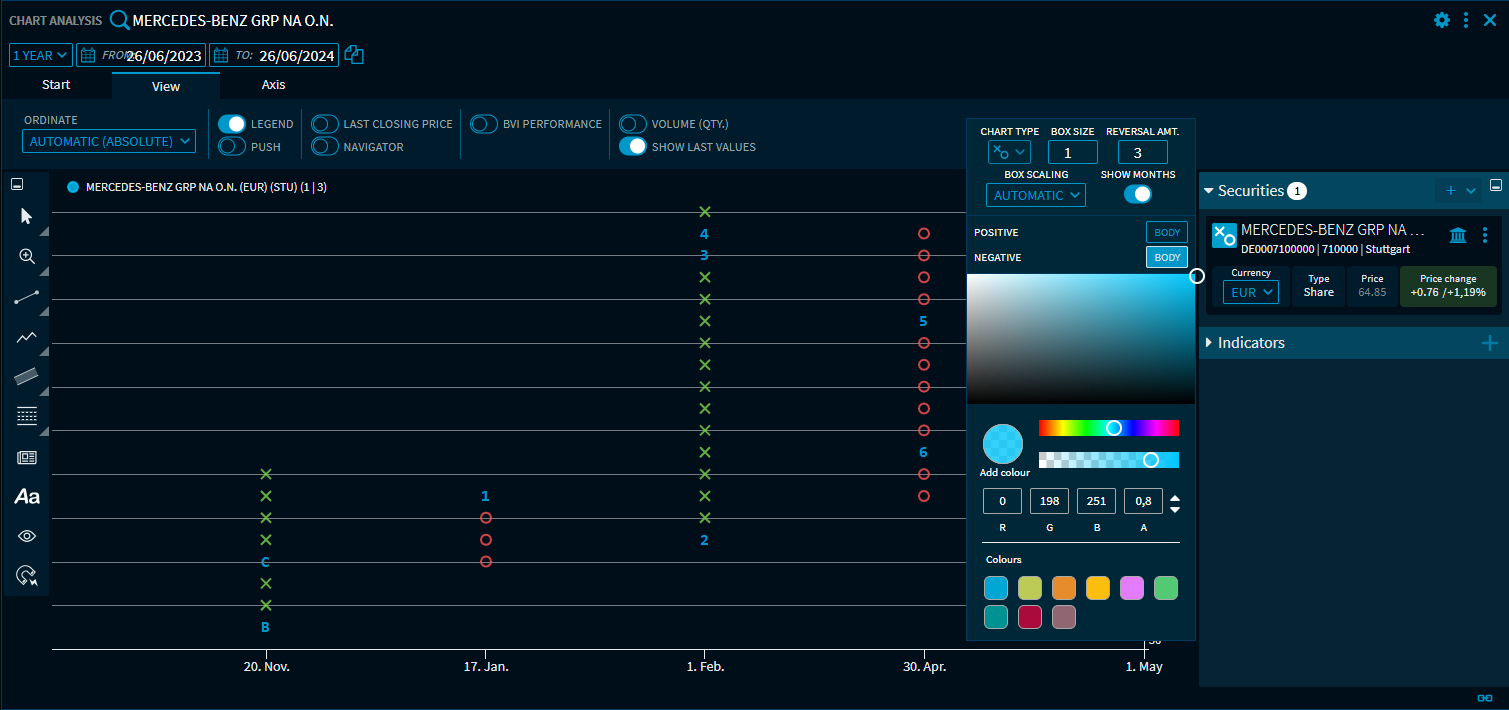Enable the Last Closing Price toggle
Screen dimensions: 1509x710
(325, 124)
